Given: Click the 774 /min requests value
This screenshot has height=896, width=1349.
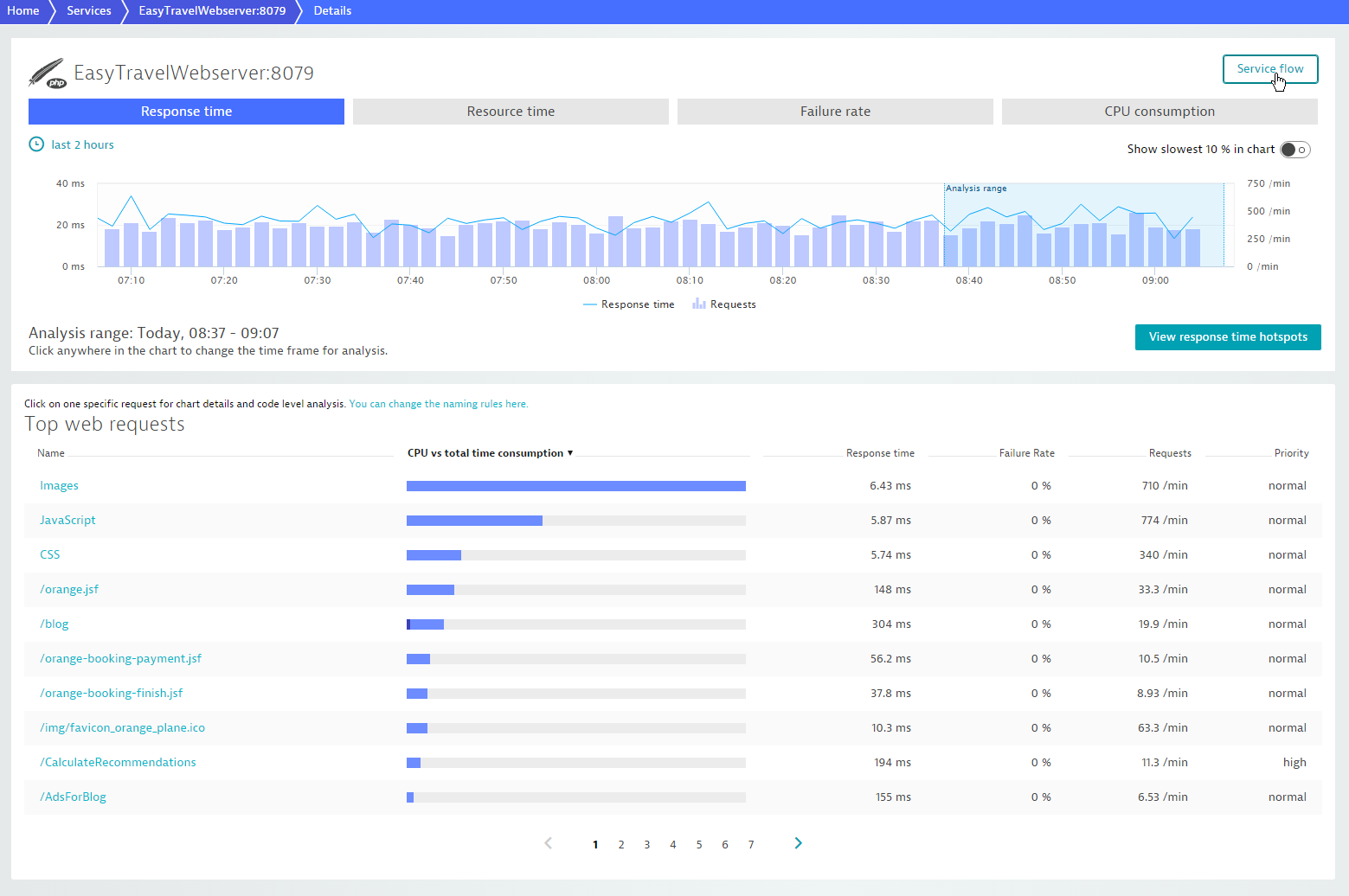Looking at the screenshot, I should point(1164,521).
